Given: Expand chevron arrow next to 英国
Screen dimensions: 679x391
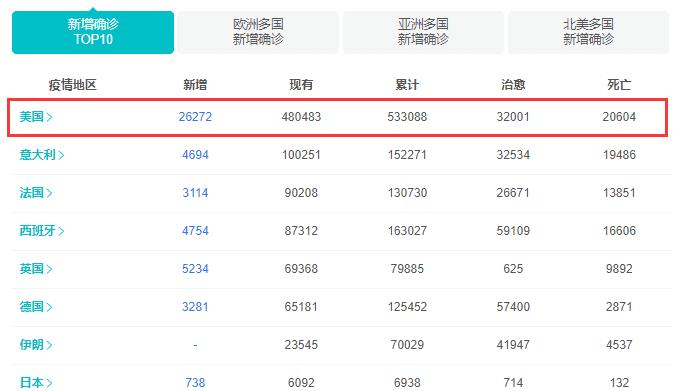Looking at the screenshot, I should (49, 269).
